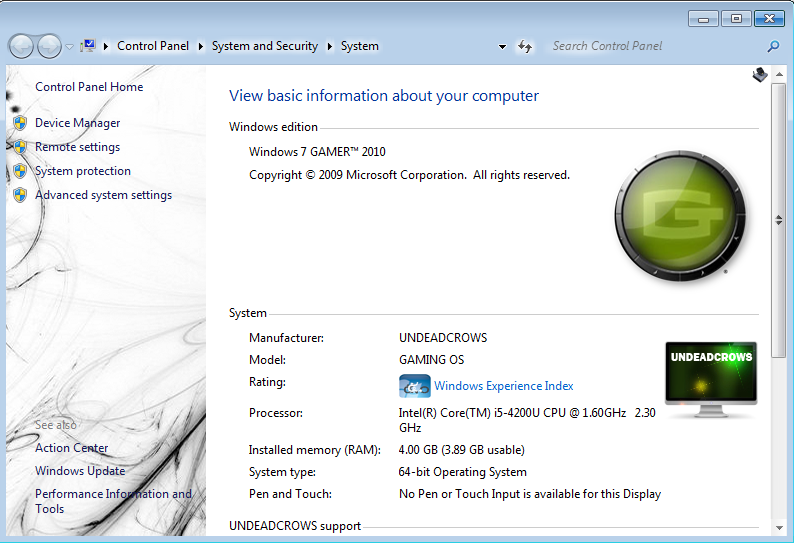The image size is (794, 543).
Task: Select the Control Panel breadcrumb
Action: (x=152, y=46)
